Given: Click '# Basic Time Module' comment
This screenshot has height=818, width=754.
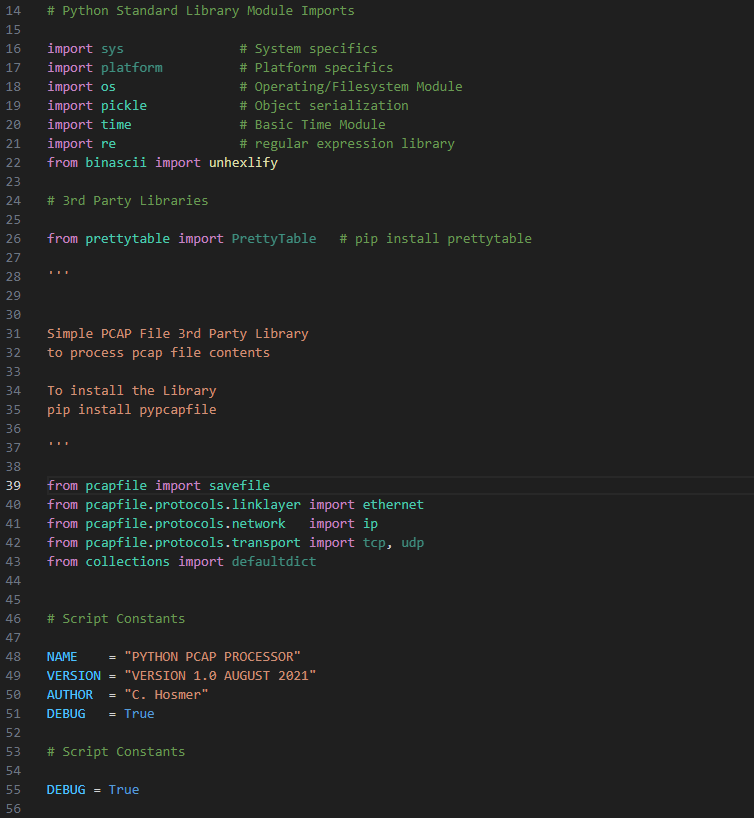Looking at the screenshot, I should click(313, 125).
